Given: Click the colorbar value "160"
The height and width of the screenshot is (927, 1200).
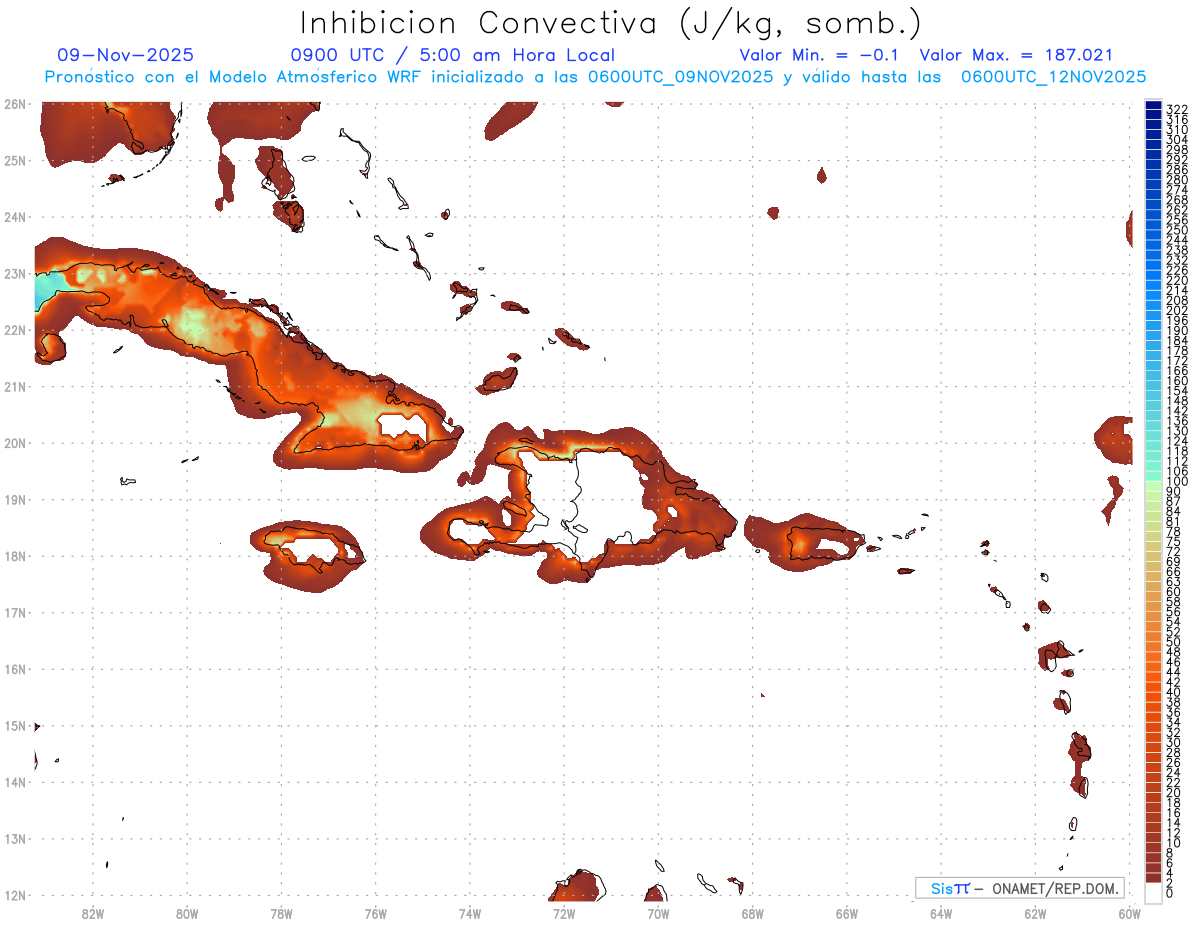Looking at the screenshot, I should tap(1177, 380).
